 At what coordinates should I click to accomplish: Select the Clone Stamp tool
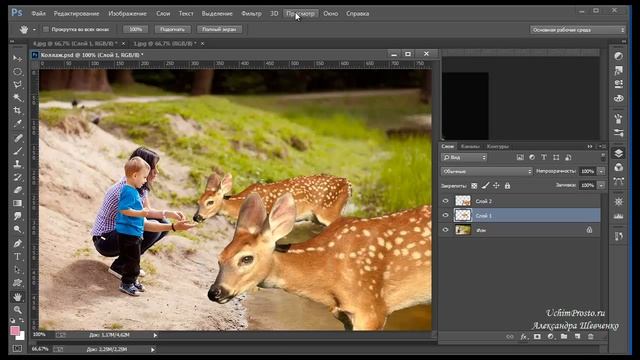pyautogui.click(x=17, y=164)
